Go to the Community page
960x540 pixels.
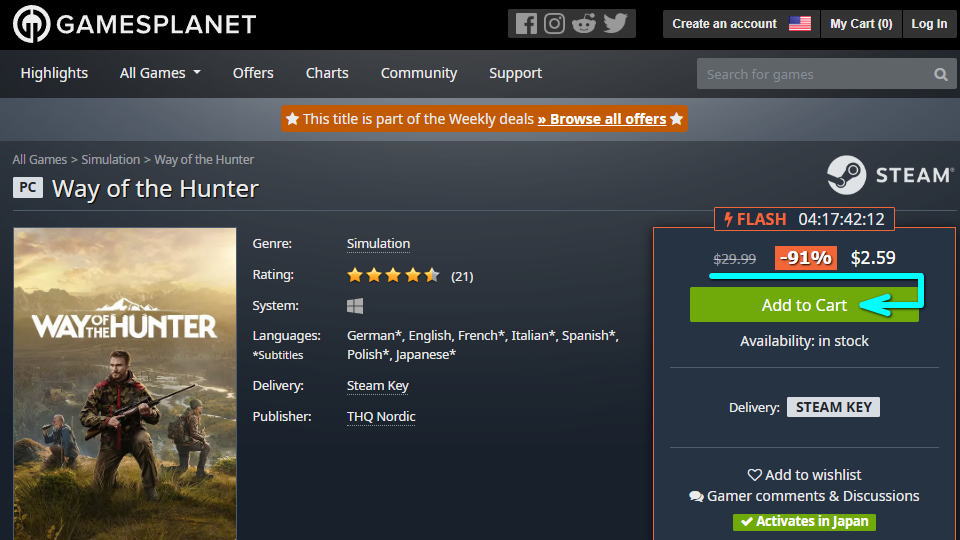(x=419, y=73)
